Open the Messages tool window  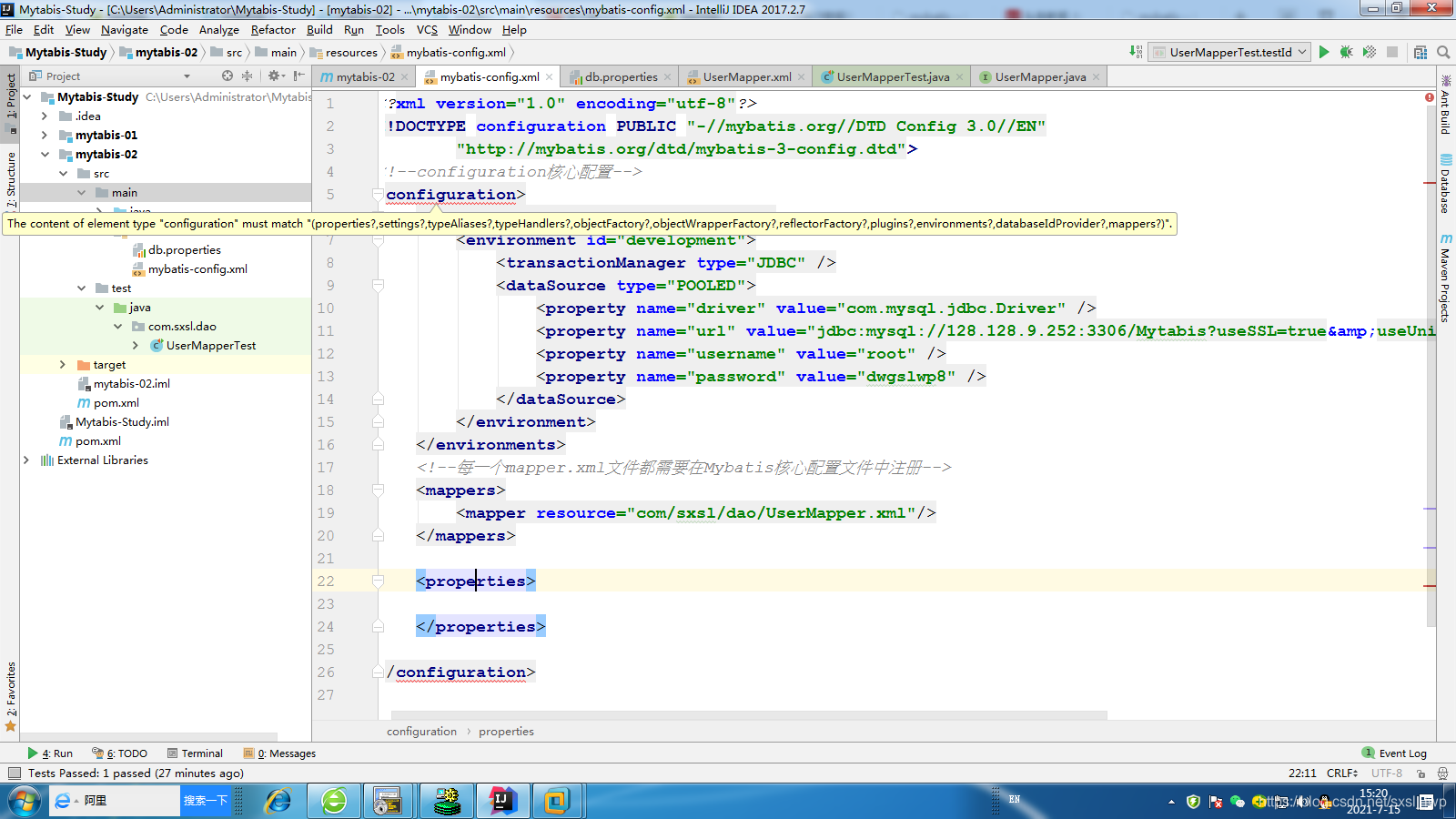[x=279, y=753]
